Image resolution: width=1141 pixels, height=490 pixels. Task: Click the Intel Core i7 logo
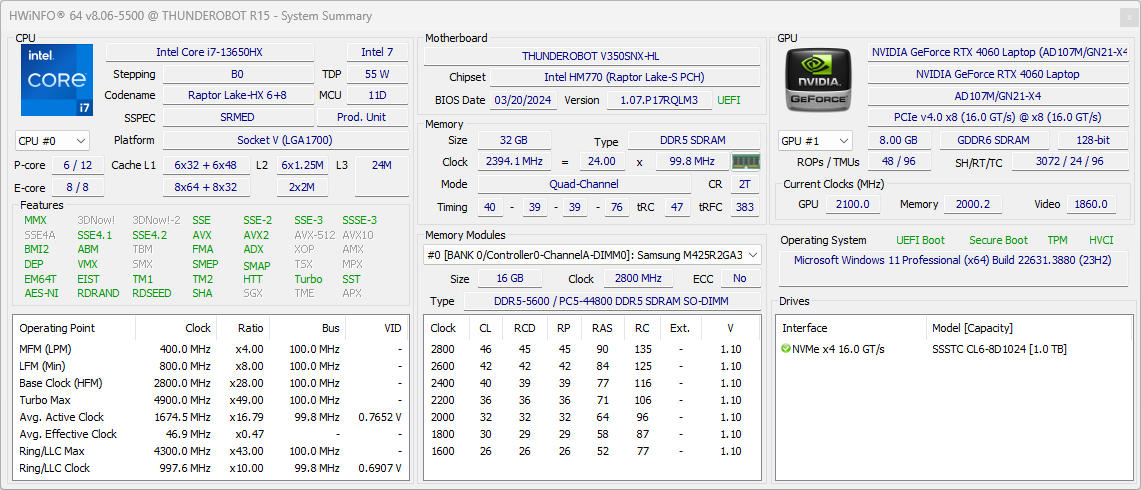[x=56, y=80]
